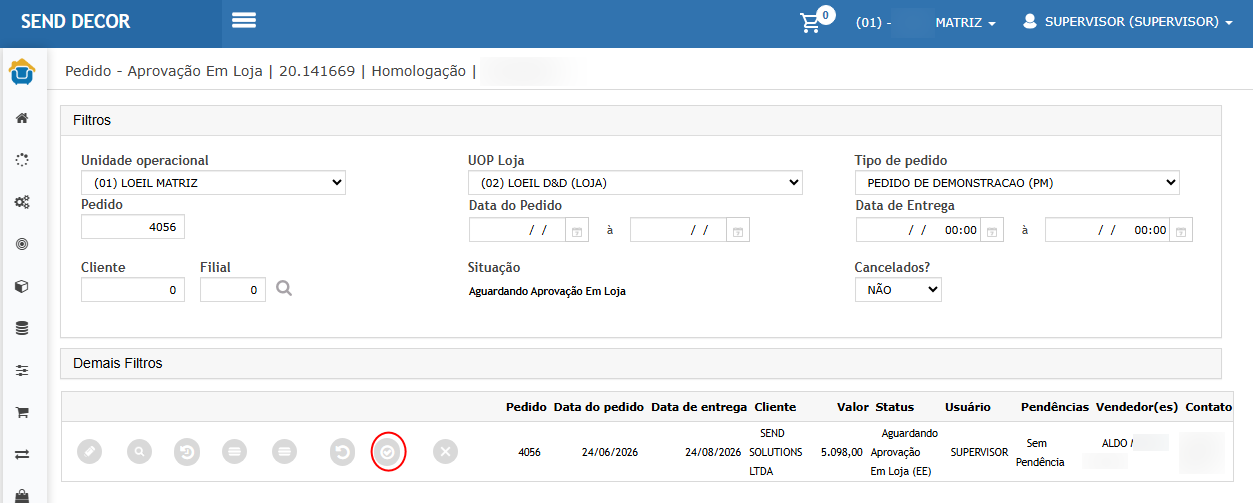The width and height of the screenshot is (1253, 503).
Task: Expand the Demais Filtros panel
Action: (641, 363)
